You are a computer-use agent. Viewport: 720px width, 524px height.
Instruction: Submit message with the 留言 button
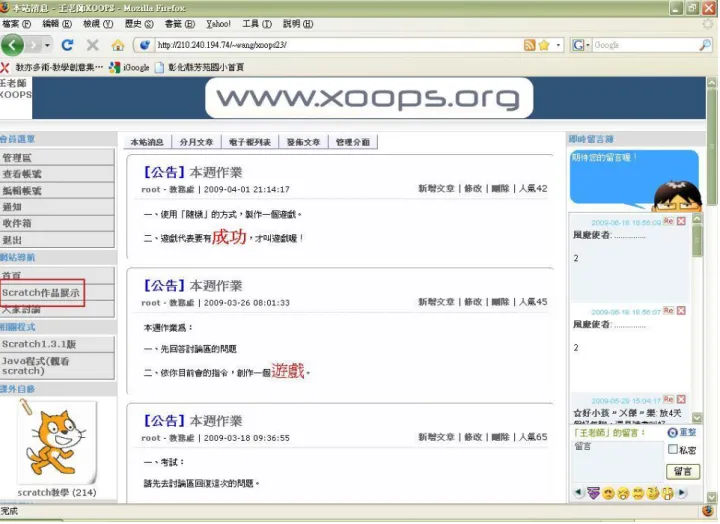coord(683,471)
